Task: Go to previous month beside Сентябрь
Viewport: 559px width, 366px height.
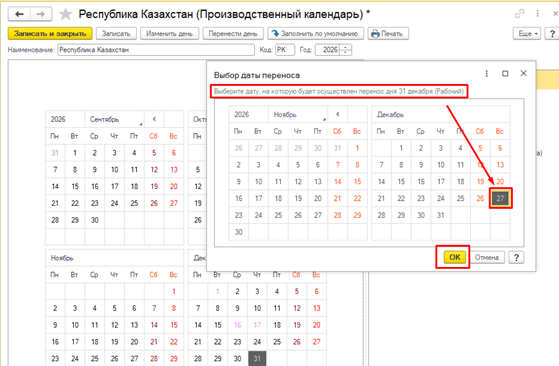Action: pos(154,119)
